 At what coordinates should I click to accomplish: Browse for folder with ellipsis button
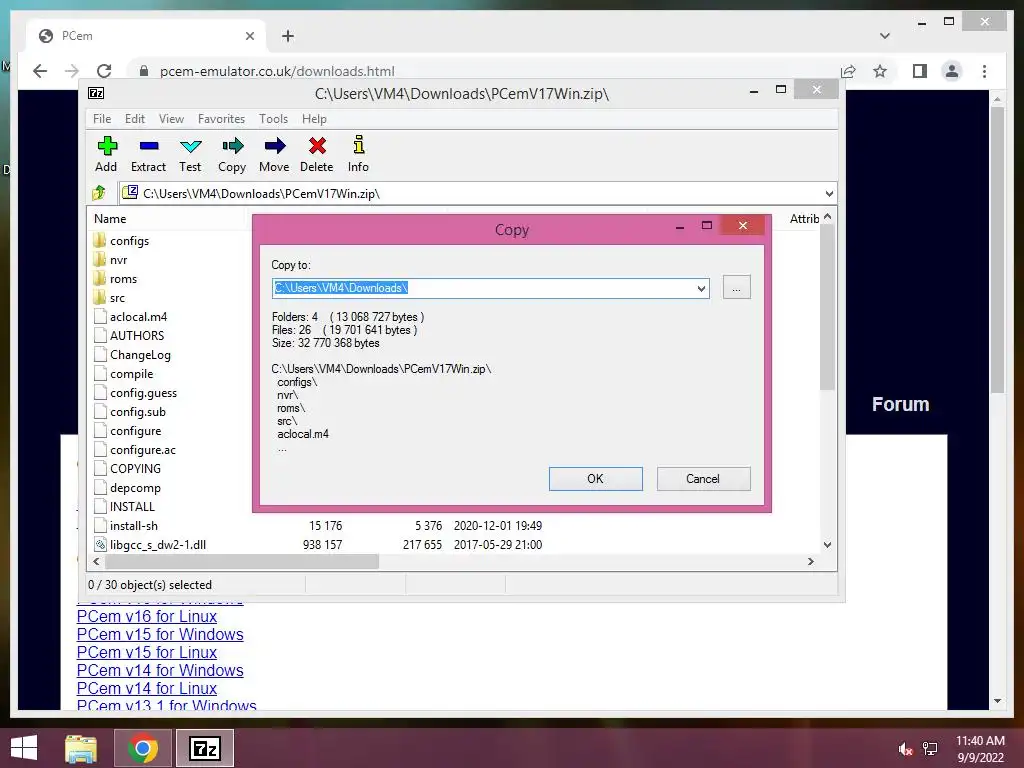click(x=737, y=288)
